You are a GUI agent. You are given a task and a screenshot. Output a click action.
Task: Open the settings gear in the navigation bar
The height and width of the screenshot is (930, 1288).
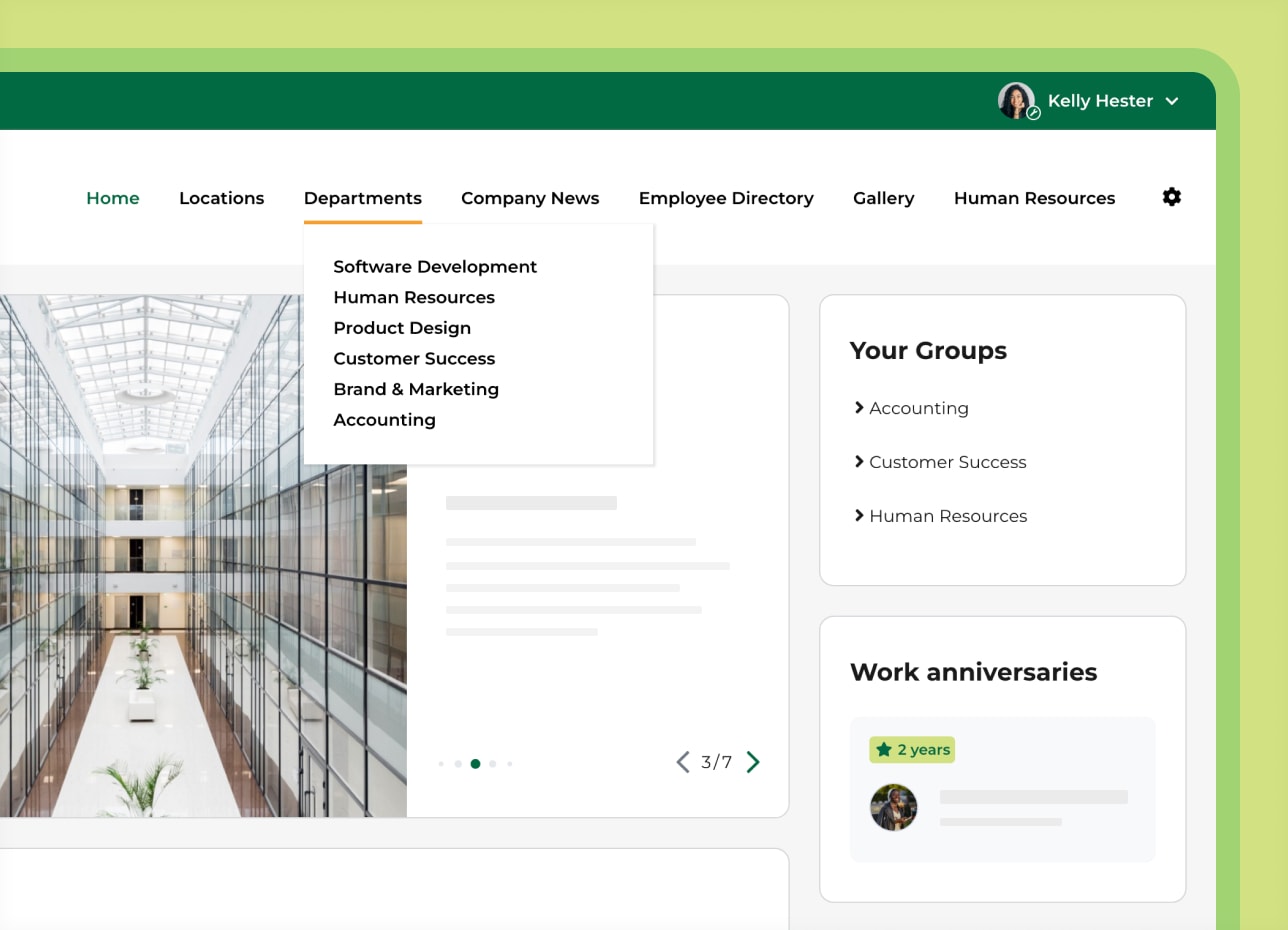click(1171, 197)
